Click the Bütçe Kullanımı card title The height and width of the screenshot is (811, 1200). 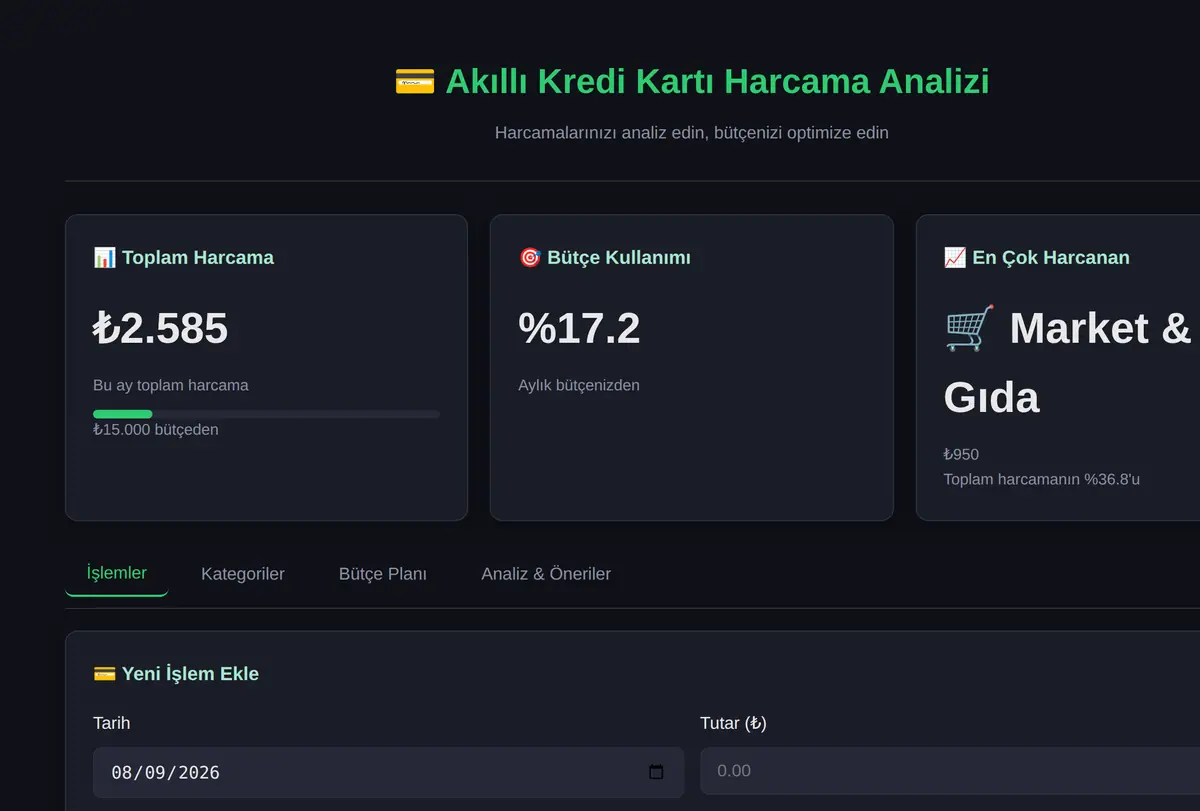pyautogui.click(x=619, y=258)
